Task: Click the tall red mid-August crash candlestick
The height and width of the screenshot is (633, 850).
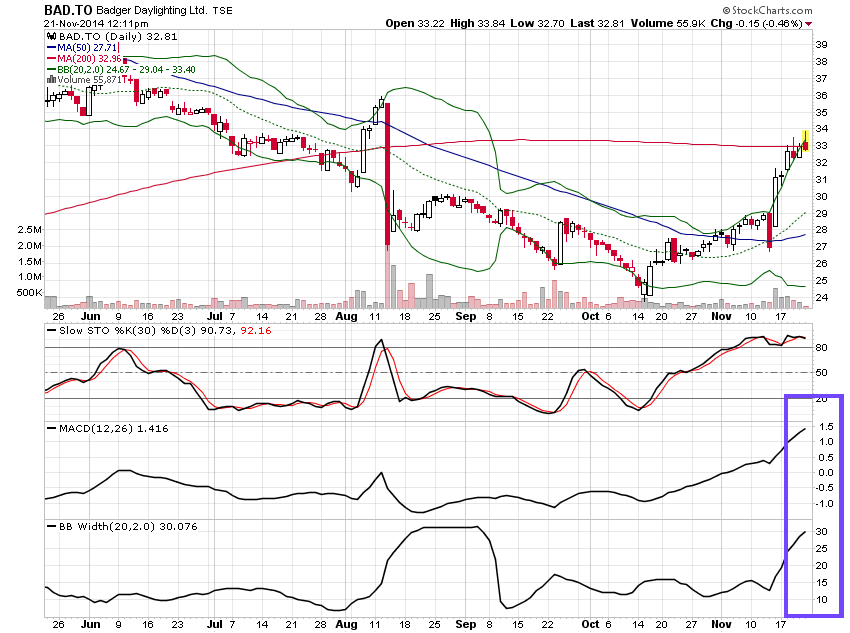Action: [x=388, y=175]
